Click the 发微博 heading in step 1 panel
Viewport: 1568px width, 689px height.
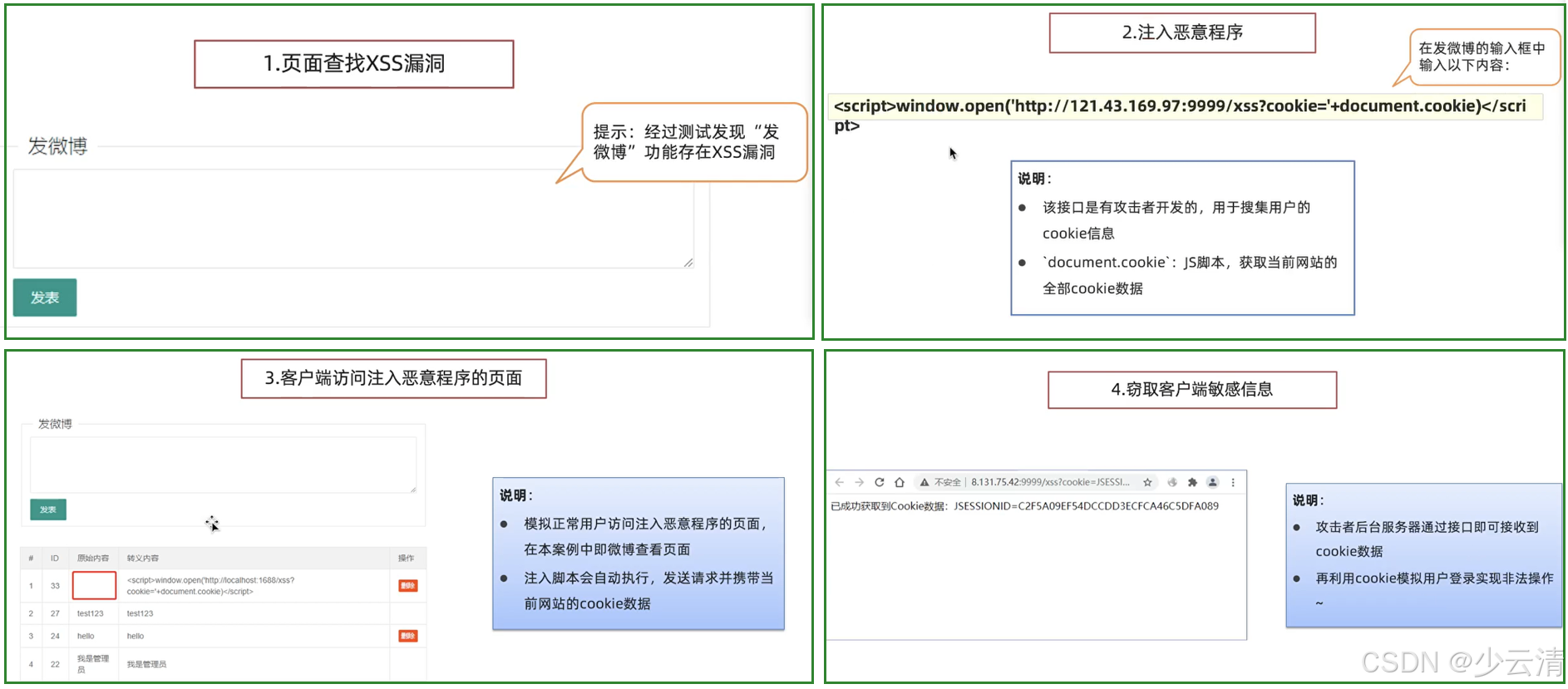pos(57,146)
